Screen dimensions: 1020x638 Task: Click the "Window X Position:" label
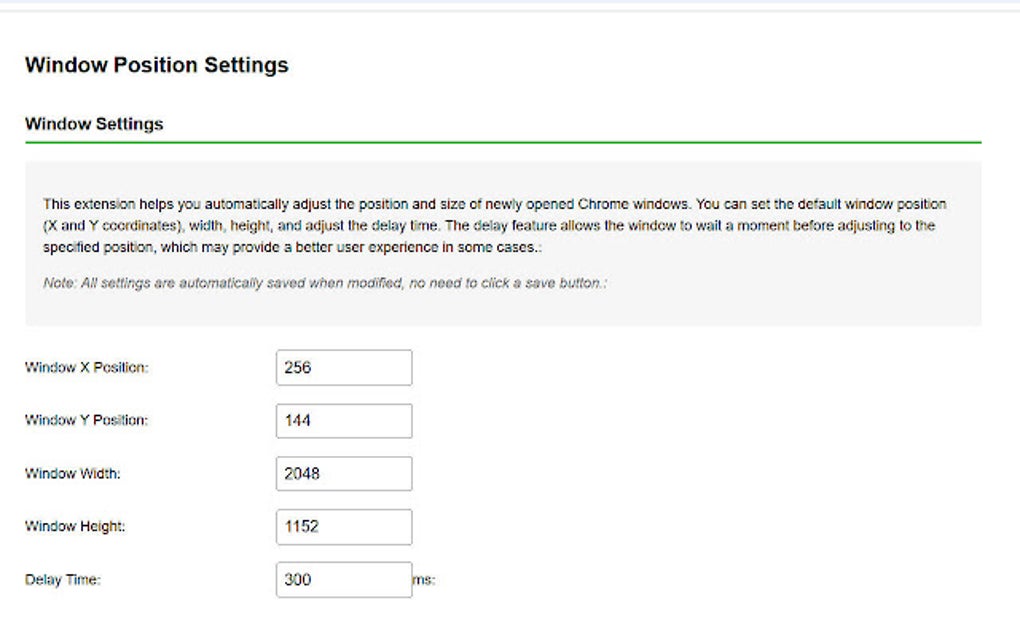point(86,367)
